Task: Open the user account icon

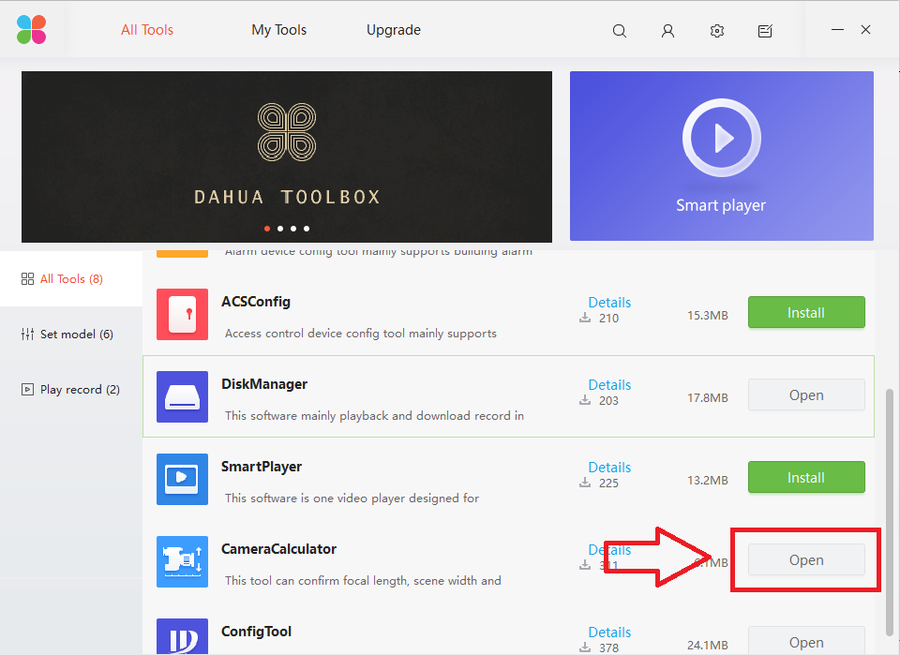Action: (668, 30)
